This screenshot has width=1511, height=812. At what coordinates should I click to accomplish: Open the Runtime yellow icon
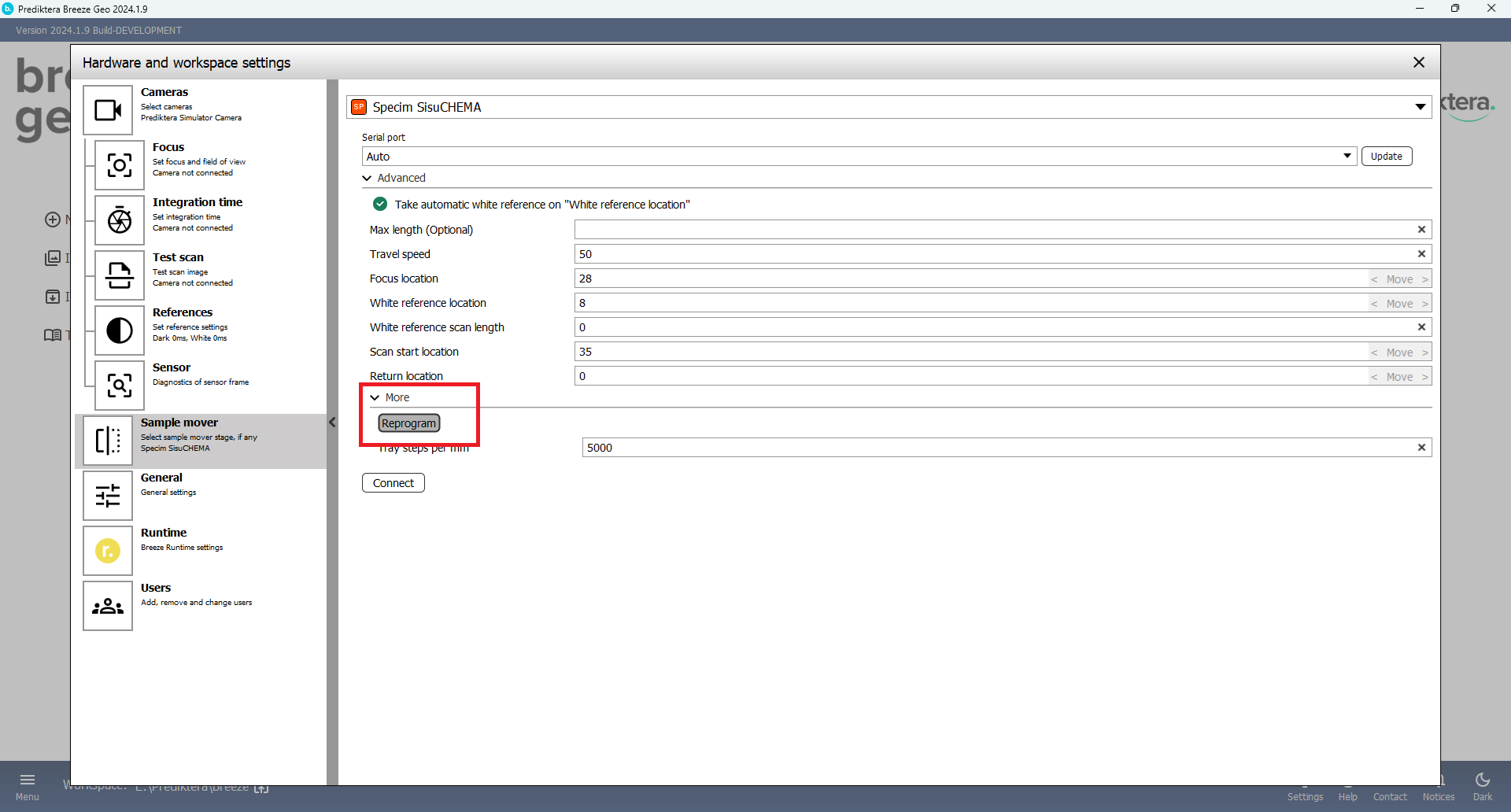(108, 551)
